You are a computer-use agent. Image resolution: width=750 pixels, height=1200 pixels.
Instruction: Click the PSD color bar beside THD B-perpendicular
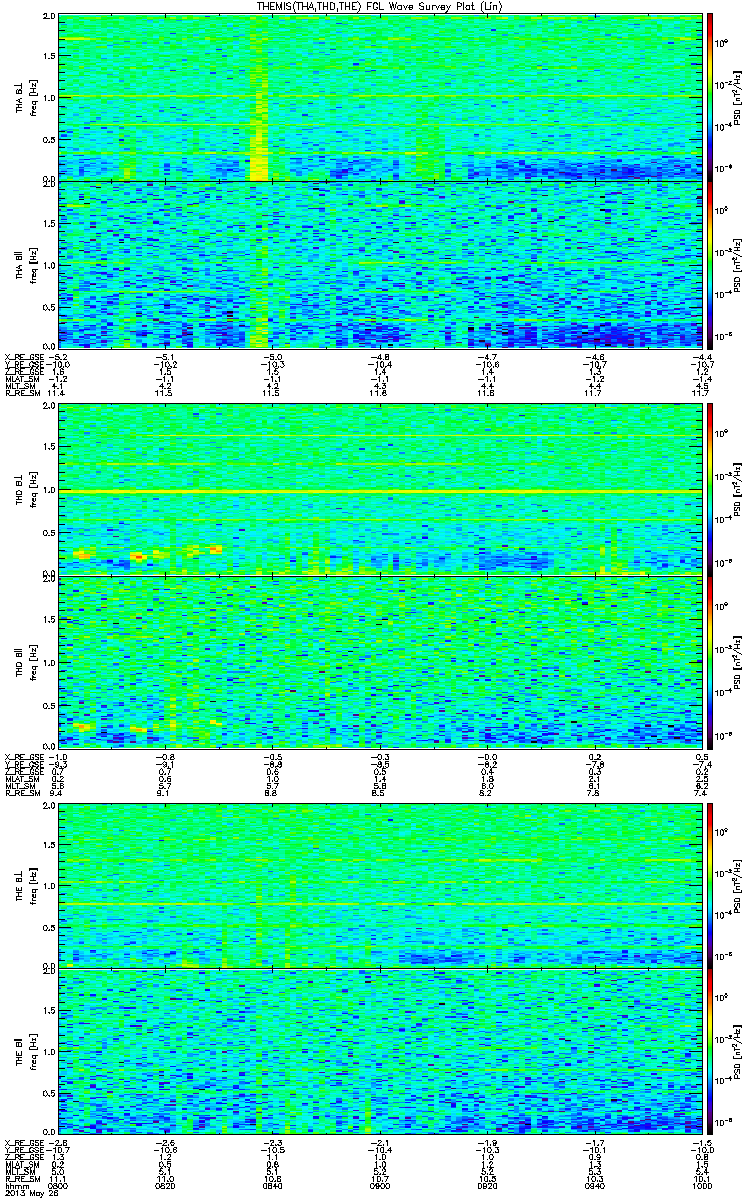click(710, 491)
